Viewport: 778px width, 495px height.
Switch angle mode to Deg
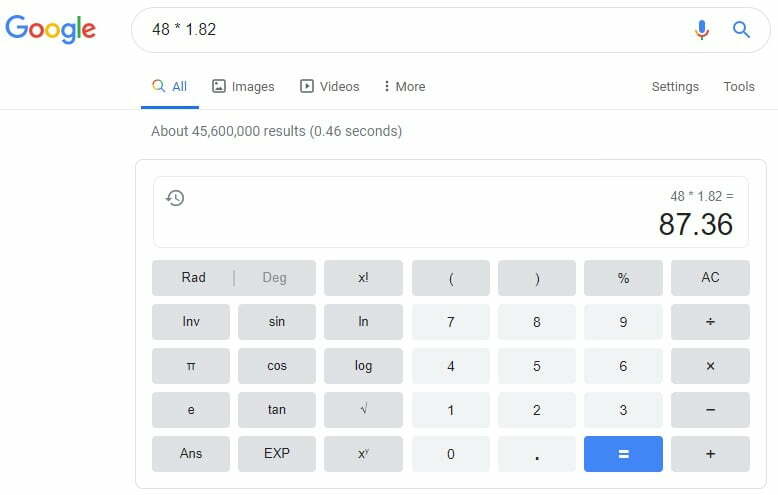coord(274,278)
